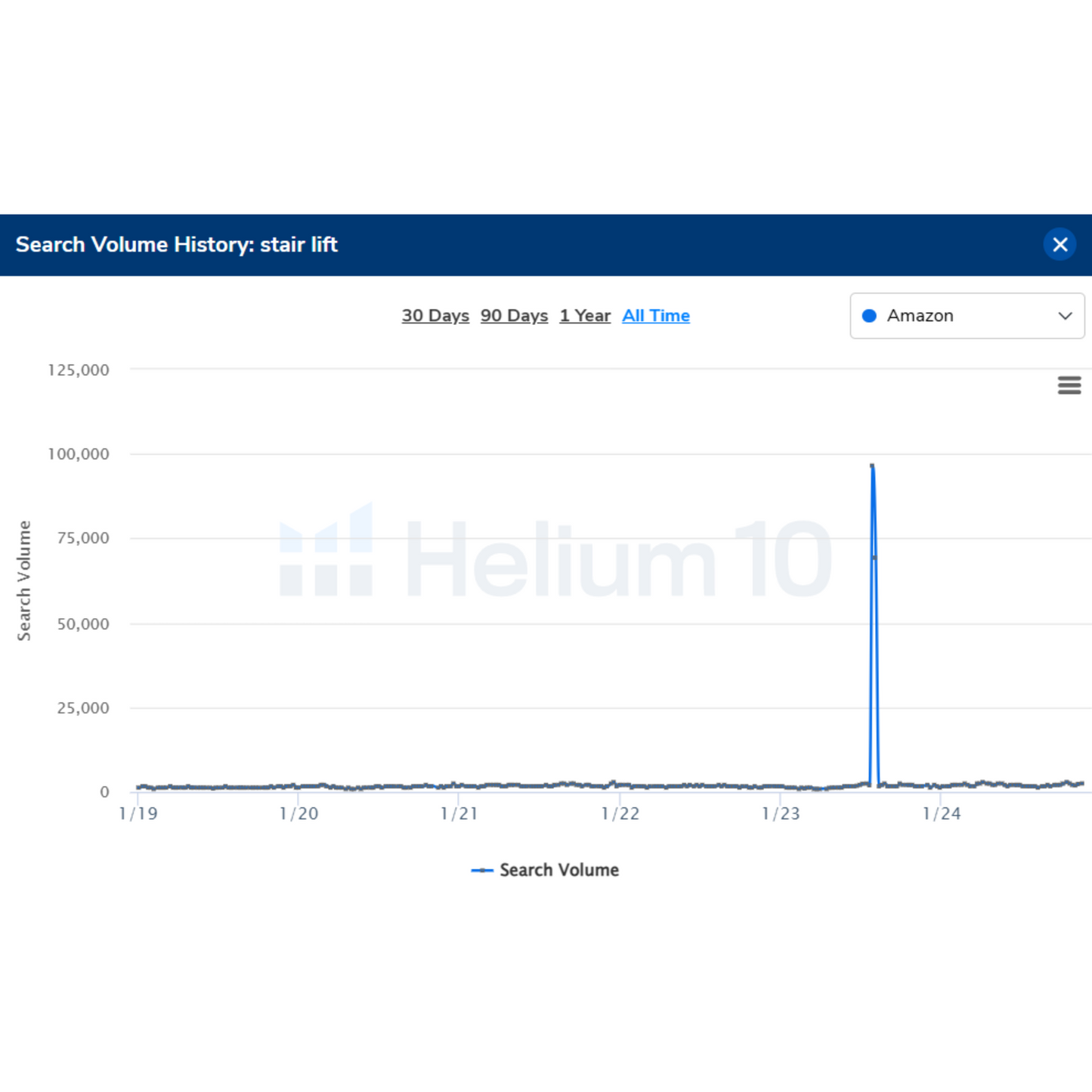
Task: Click the 1/24 x-axis label
Action: coord(942,814)
